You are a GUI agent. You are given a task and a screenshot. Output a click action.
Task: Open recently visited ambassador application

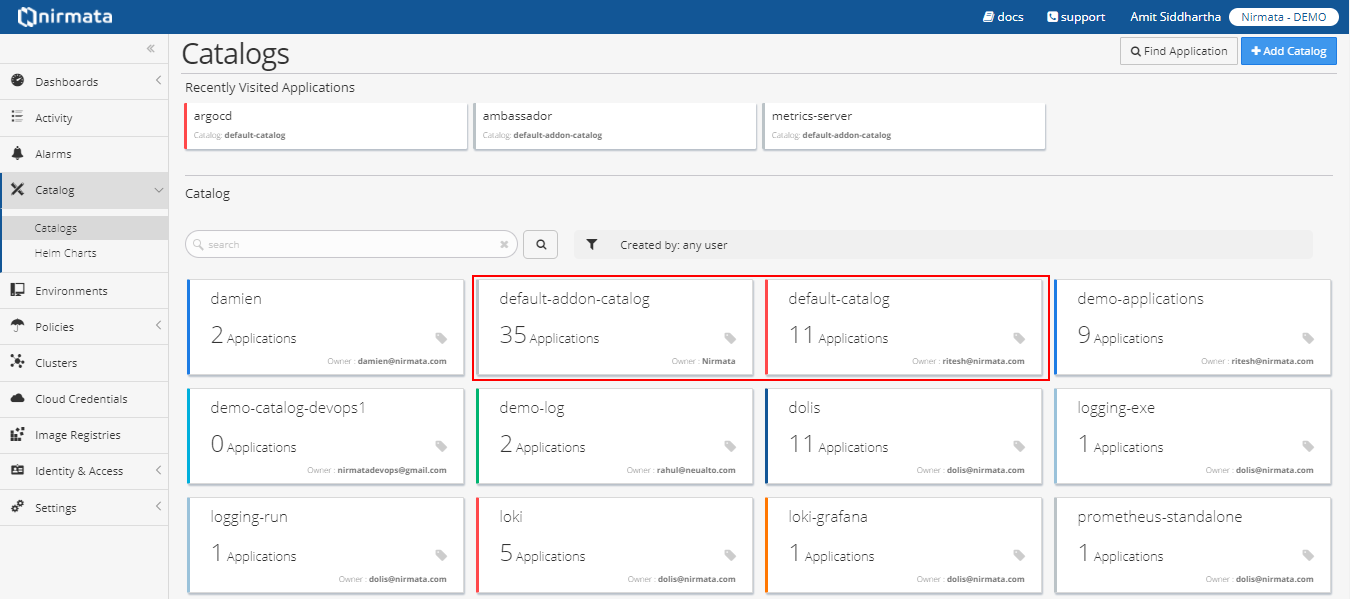tap(615, 126)
